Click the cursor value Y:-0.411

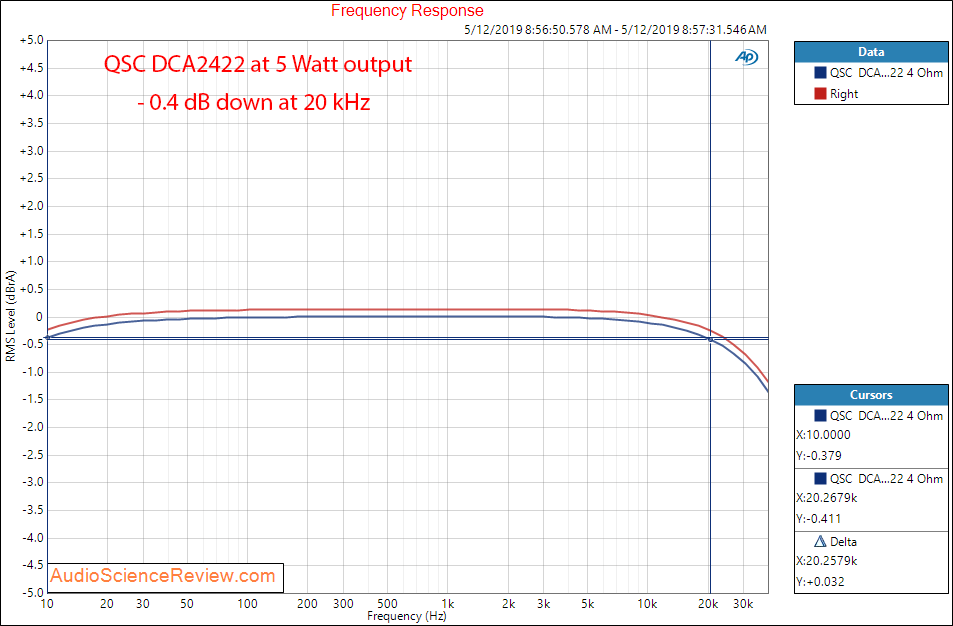click(819, 518)
